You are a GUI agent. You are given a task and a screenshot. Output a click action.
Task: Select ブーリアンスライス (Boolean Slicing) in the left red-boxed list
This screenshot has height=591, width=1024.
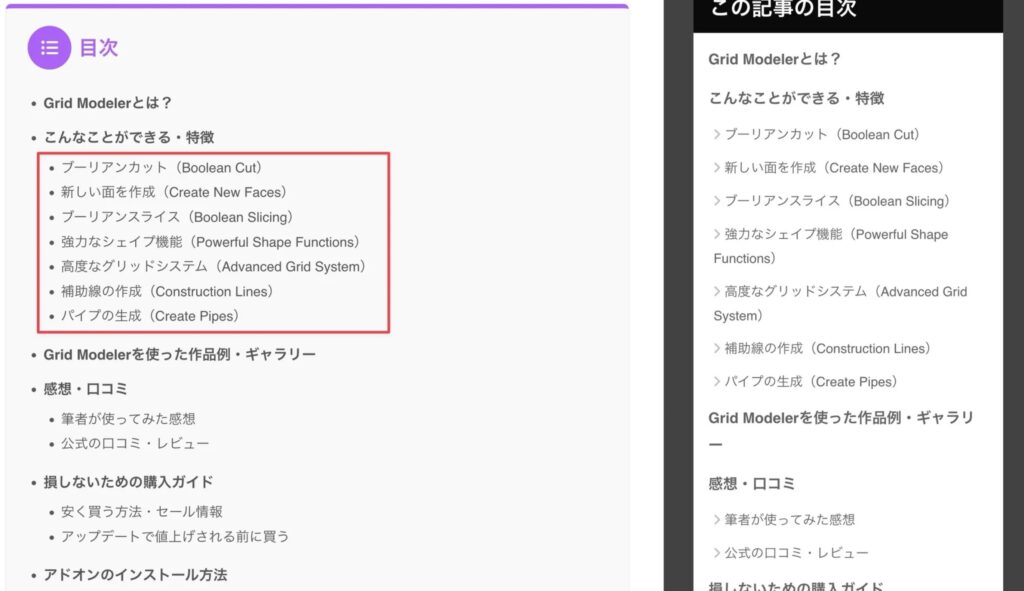177,217
